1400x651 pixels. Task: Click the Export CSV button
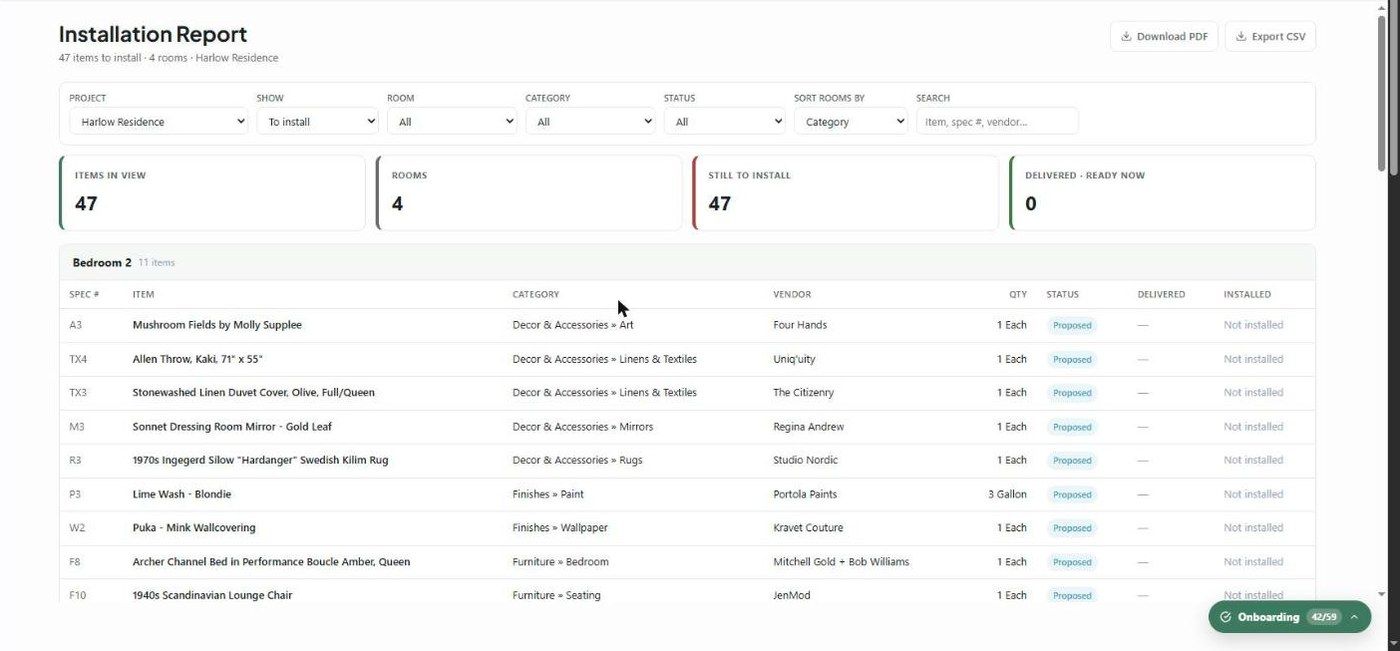(x=1270, y=37)
